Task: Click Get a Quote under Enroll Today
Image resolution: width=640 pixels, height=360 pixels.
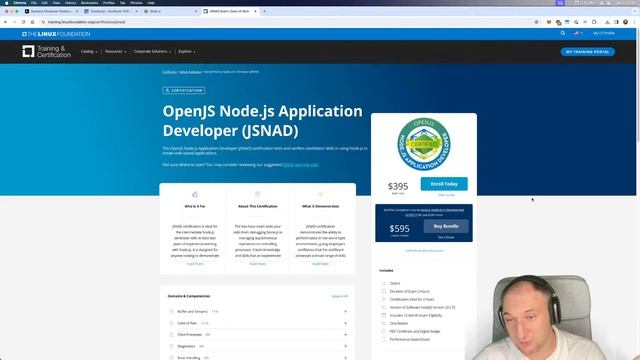Action: point(446,195)
